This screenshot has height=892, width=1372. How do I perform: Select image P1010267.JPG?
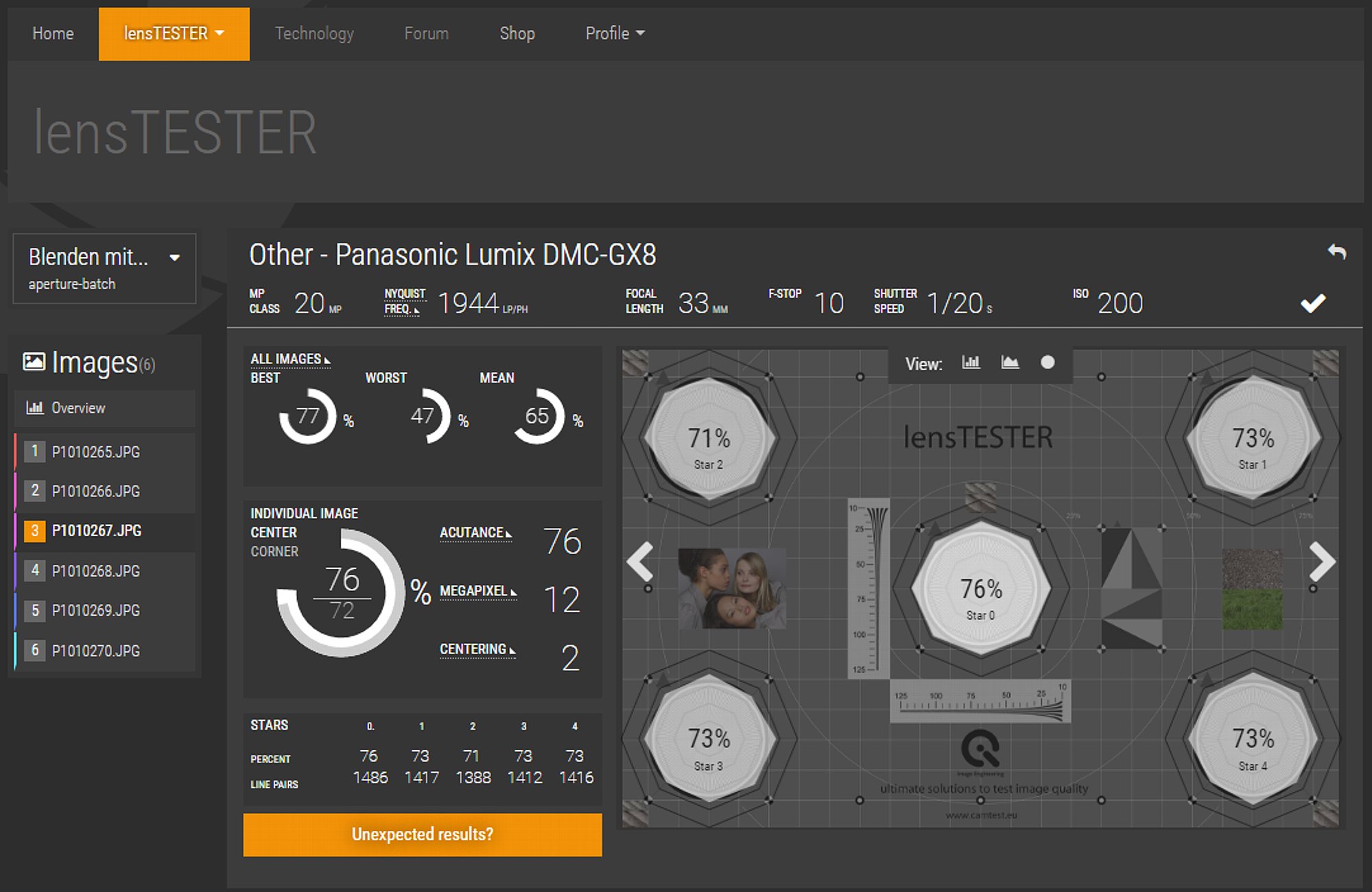point(105,531)
